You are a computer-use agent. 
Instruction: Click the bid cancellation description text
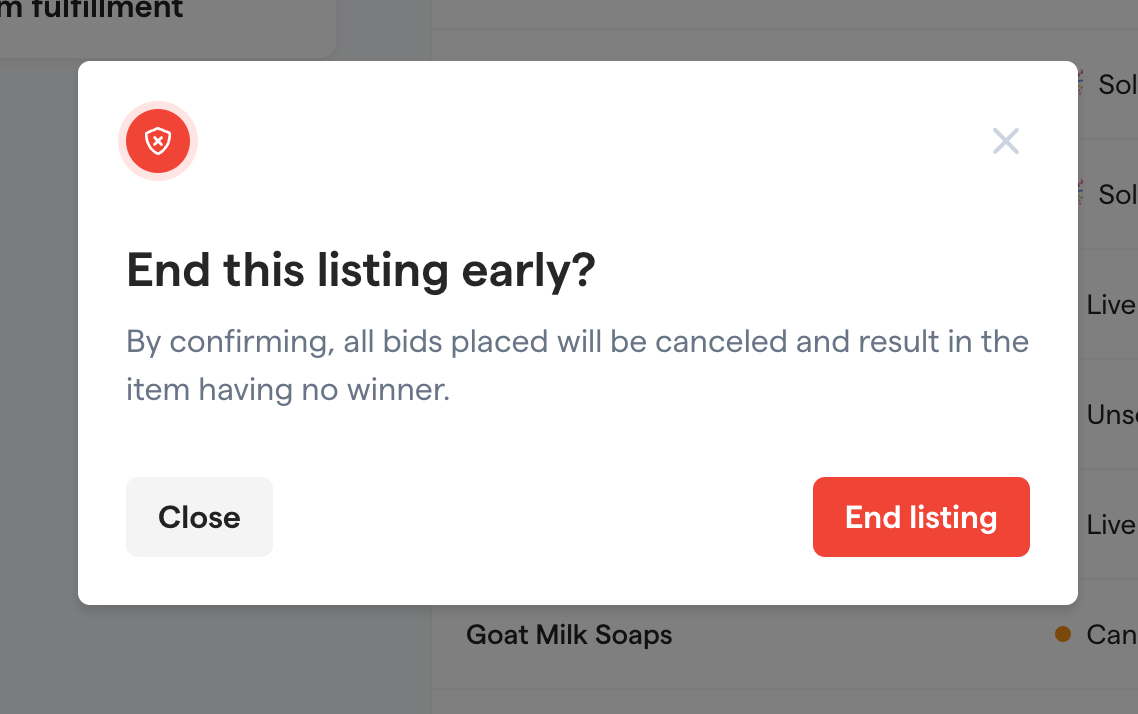coord(578,365)
